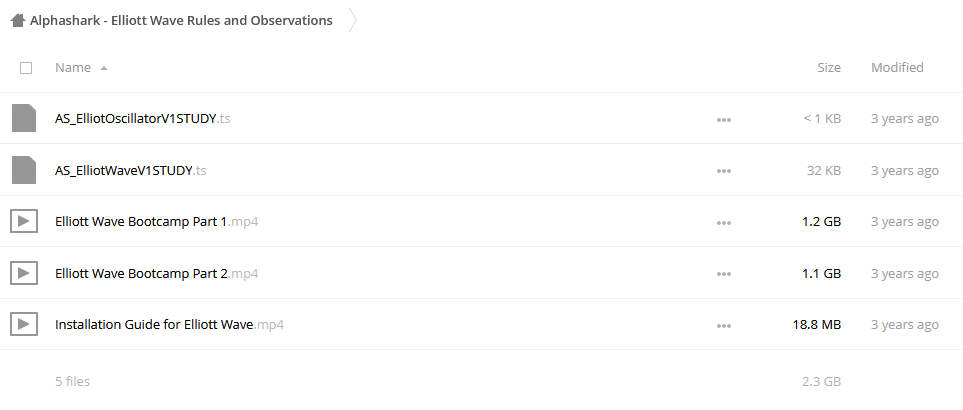
Task: Open more actions for AS_ElliotOscillatorV1STUDY.ts
Action: click(x=723, y=120)
